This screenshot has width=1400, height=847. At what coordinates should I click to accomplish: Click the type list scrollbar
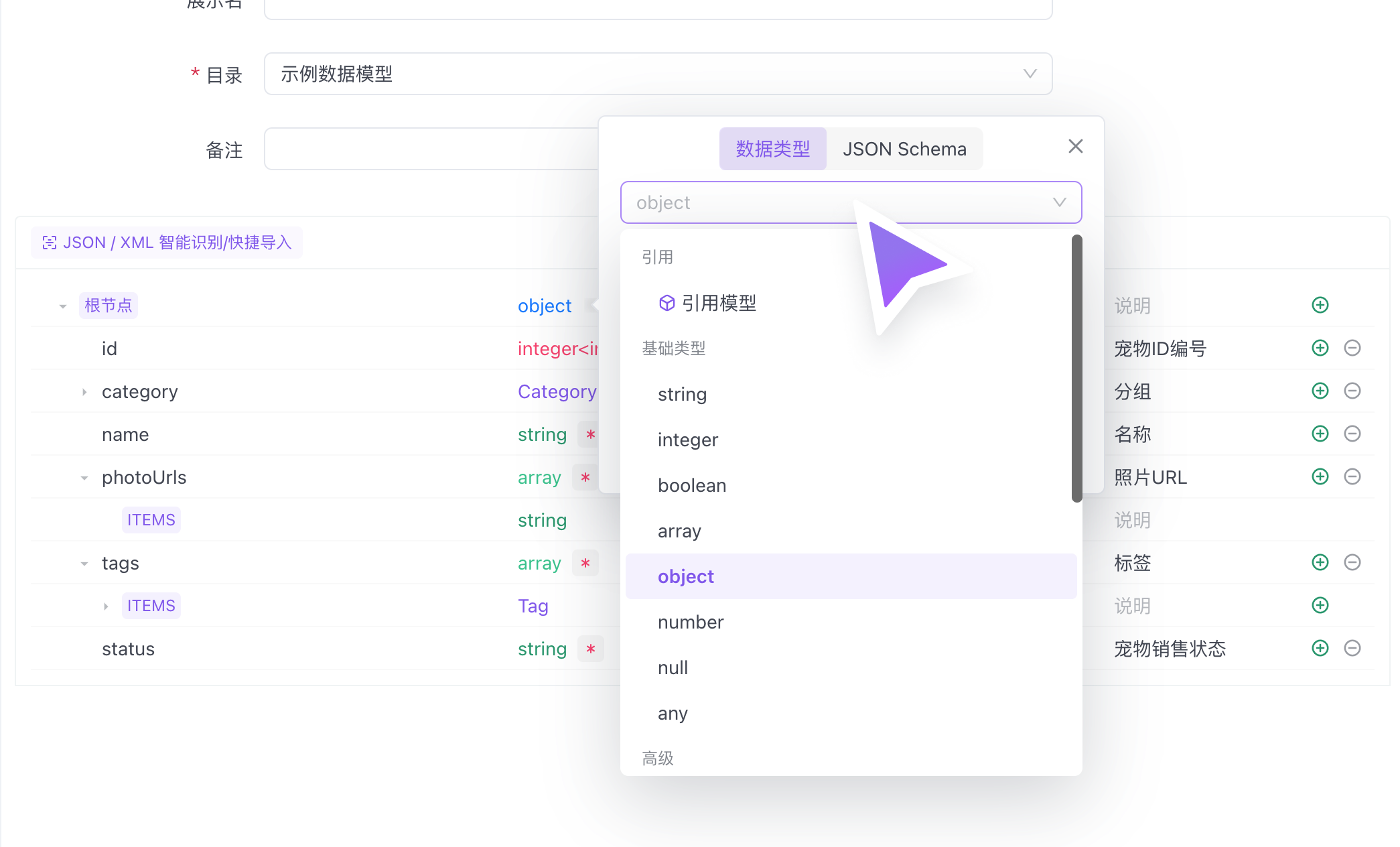tap(1076, 369)
